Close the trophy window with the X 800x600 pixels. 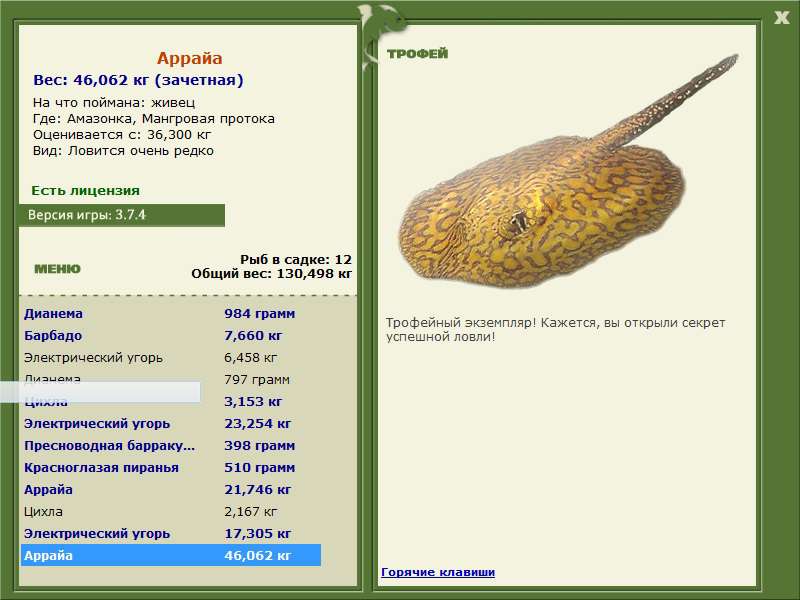[x=781, y=16]
